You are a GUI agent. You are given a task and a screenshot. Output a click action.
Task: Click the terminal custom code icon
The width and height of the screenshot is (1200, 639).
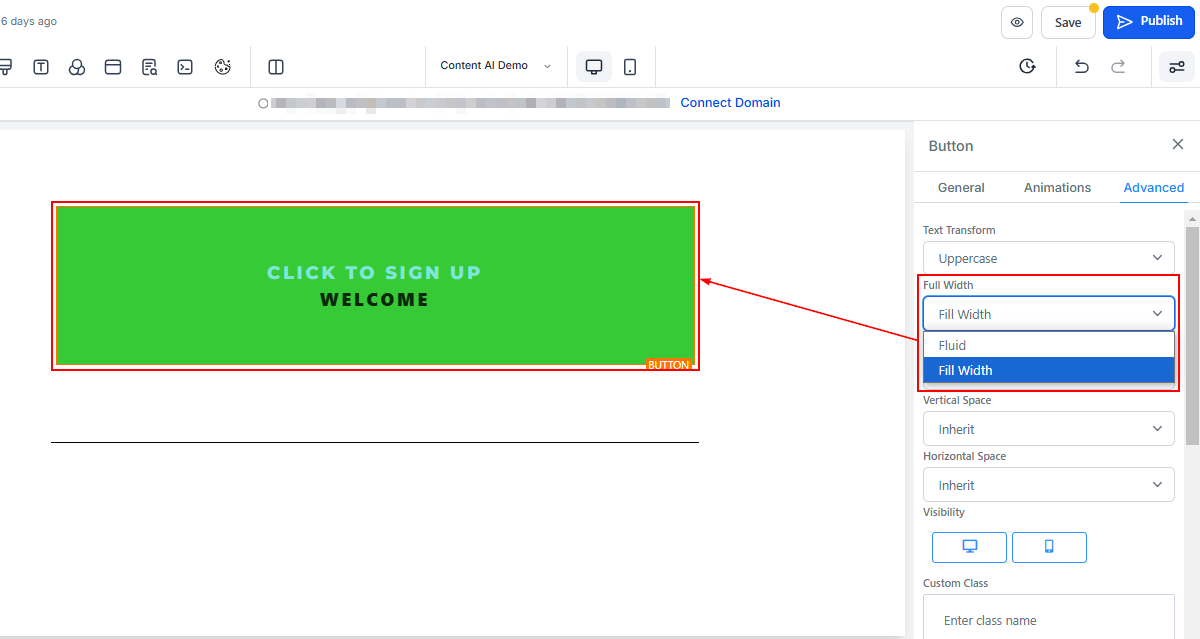185,67
